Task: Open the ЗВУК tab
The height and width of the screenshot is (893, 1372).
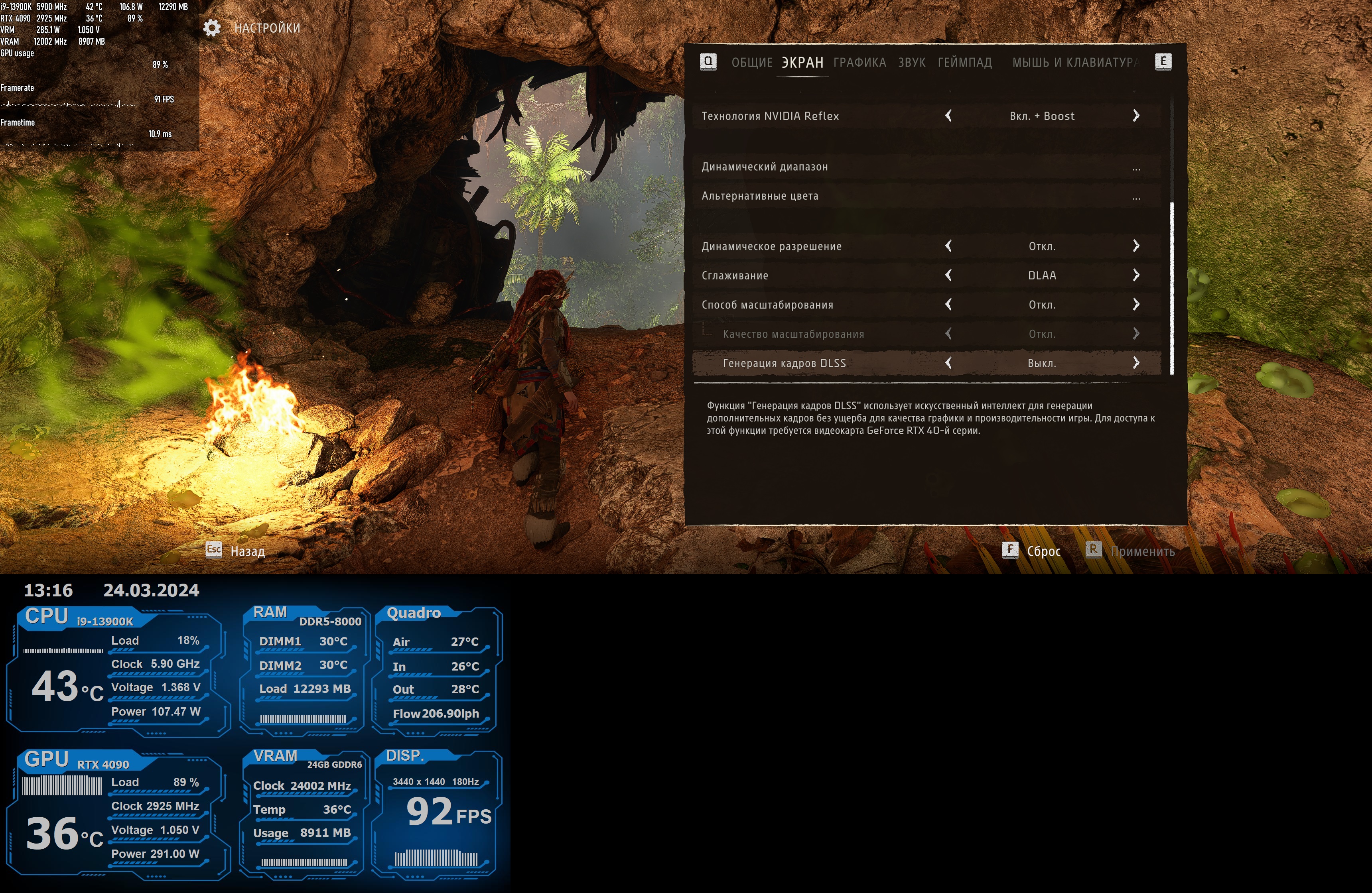Action: (x=911, y=62)
